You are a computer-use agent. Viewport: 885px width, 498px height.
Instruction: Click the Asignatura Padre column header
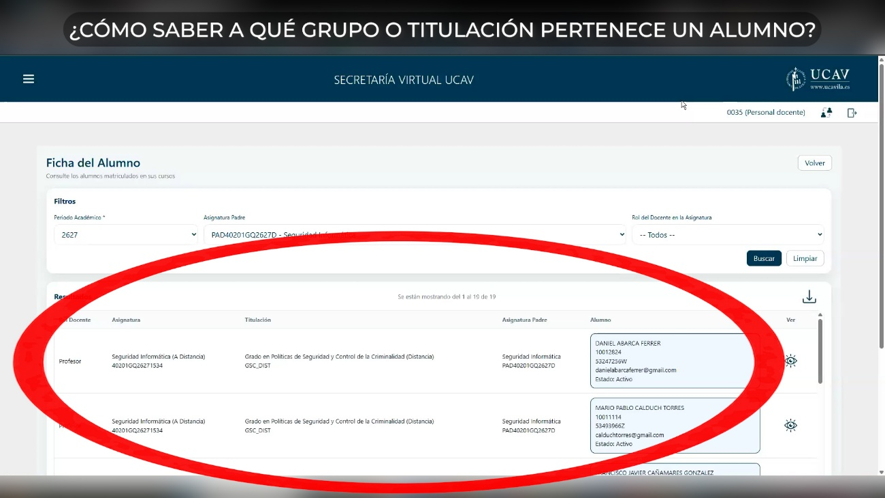click(x=524, y=320)
